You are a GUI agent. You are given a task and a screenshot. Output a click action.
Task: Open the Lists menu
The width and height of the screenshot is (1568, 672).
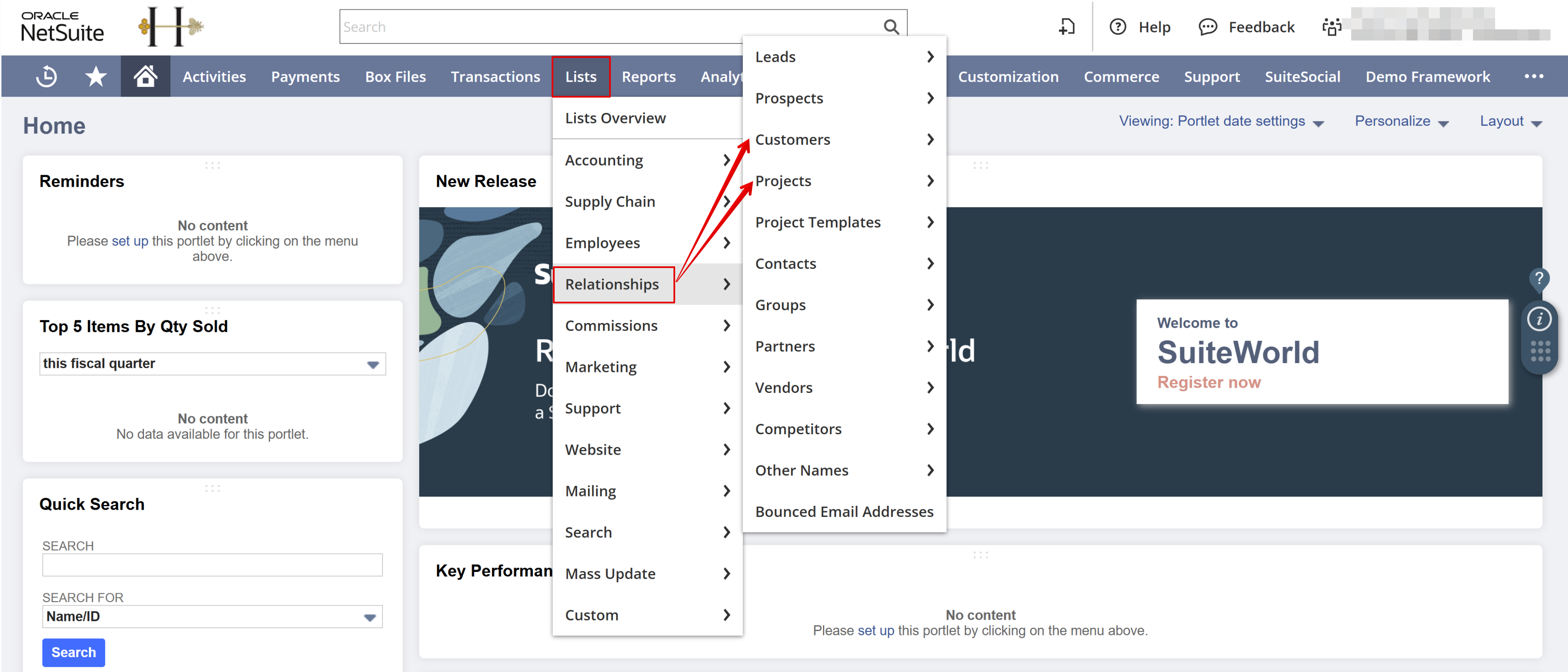581,77
